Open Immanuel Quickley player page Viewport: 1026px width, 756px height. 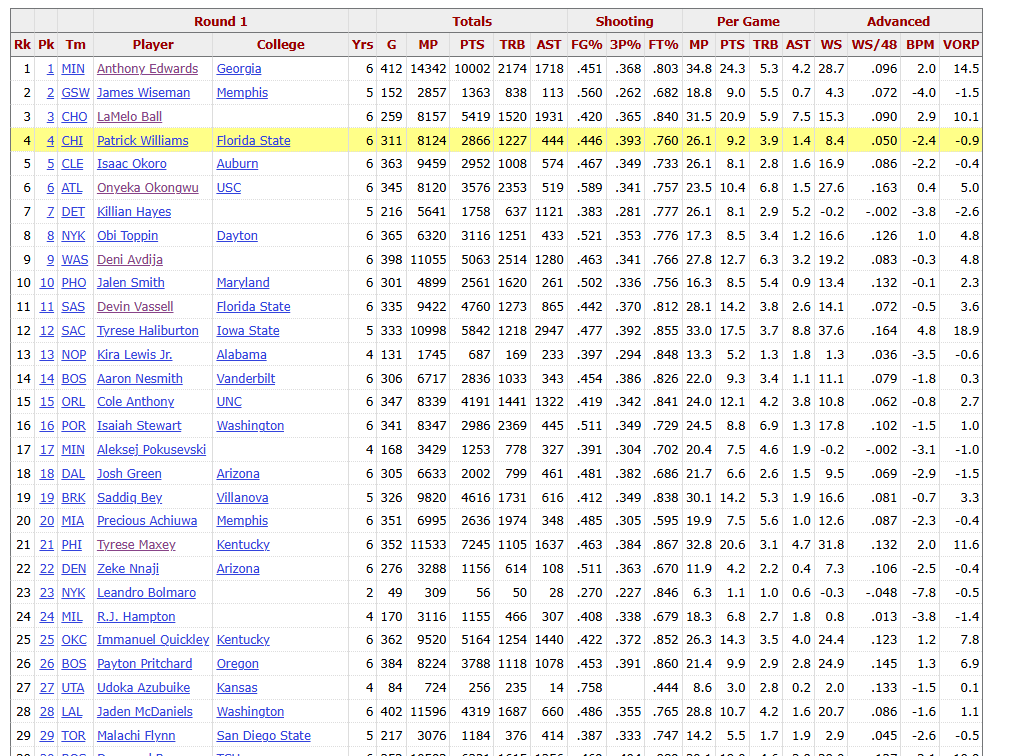click(x=153, y=639)
